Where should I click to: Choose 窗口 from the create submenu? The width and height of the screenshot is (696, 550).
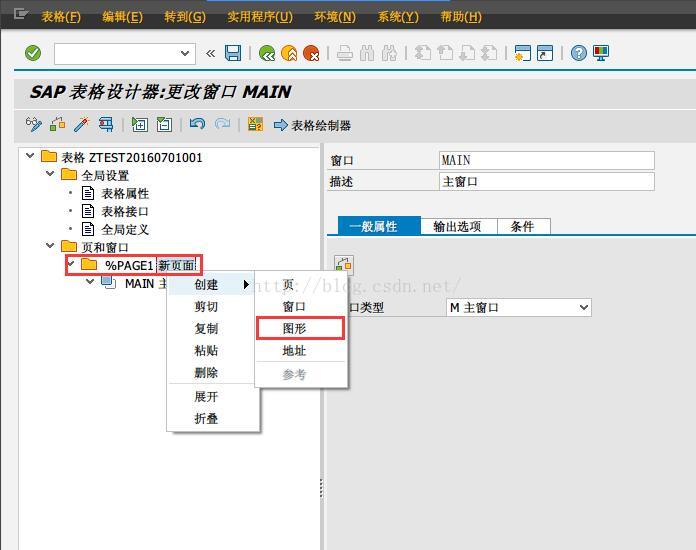point(301,307)
